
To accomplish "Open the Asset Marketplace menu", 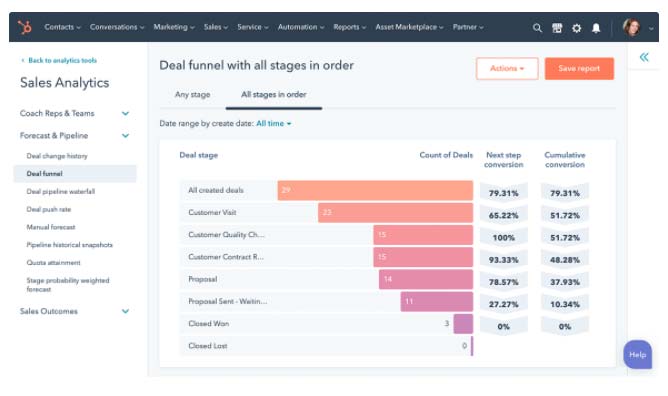I will click(409, 27).
